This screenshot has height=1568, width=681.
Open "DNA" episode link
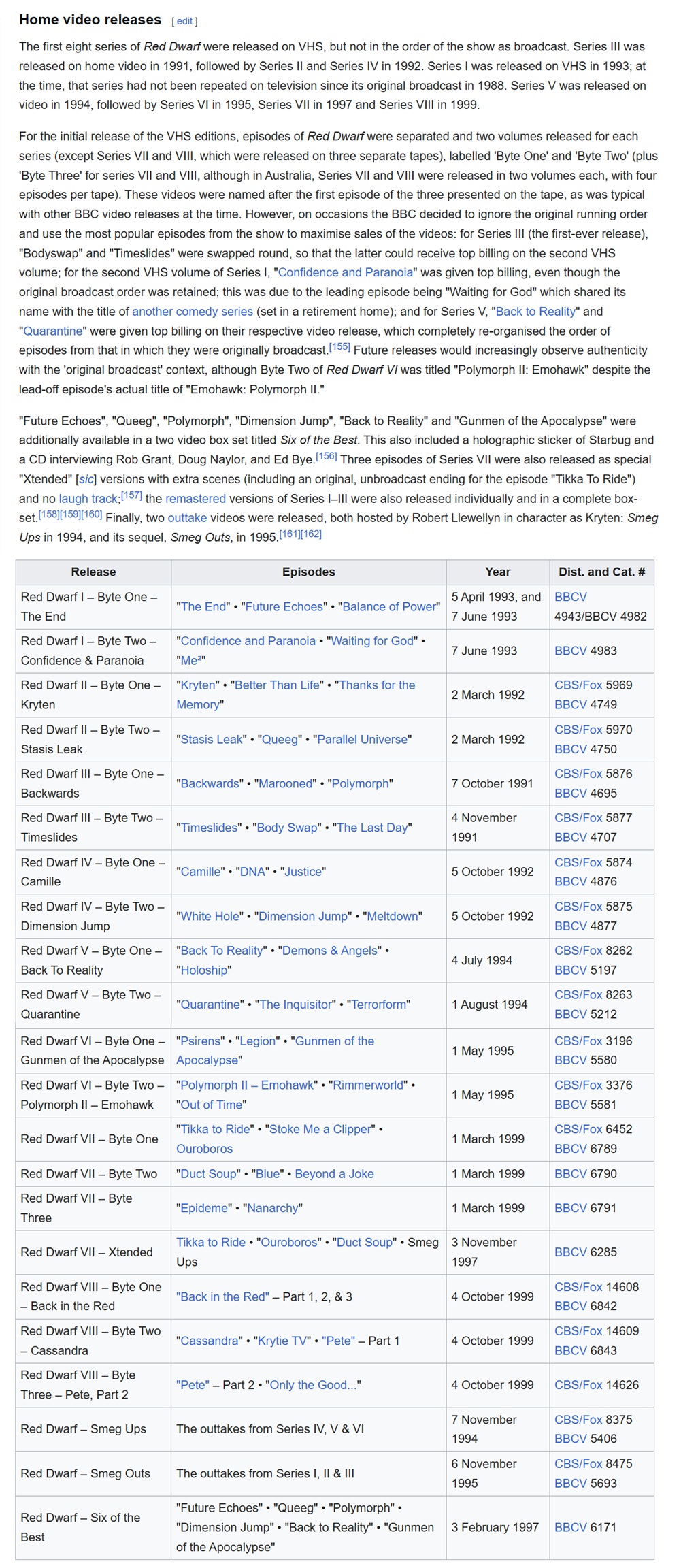pyautogui.click(x=252, y=872)
